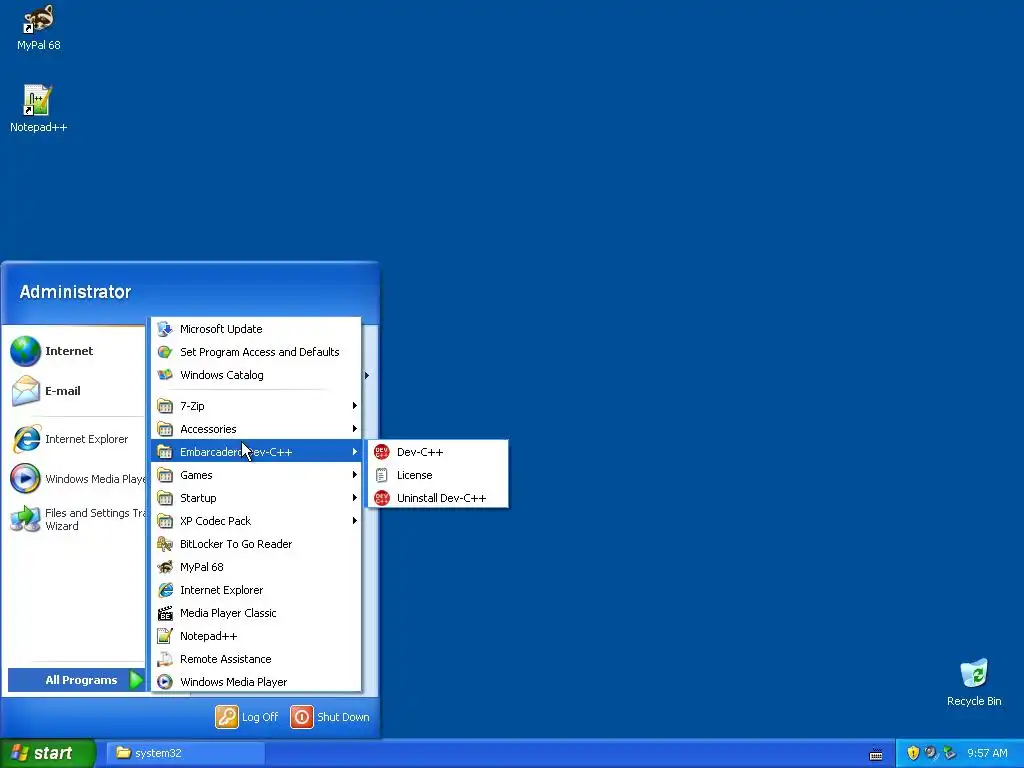1024x768 pixels.
Task: Open the Recycle Bin desktop icon
Action: 974,683
